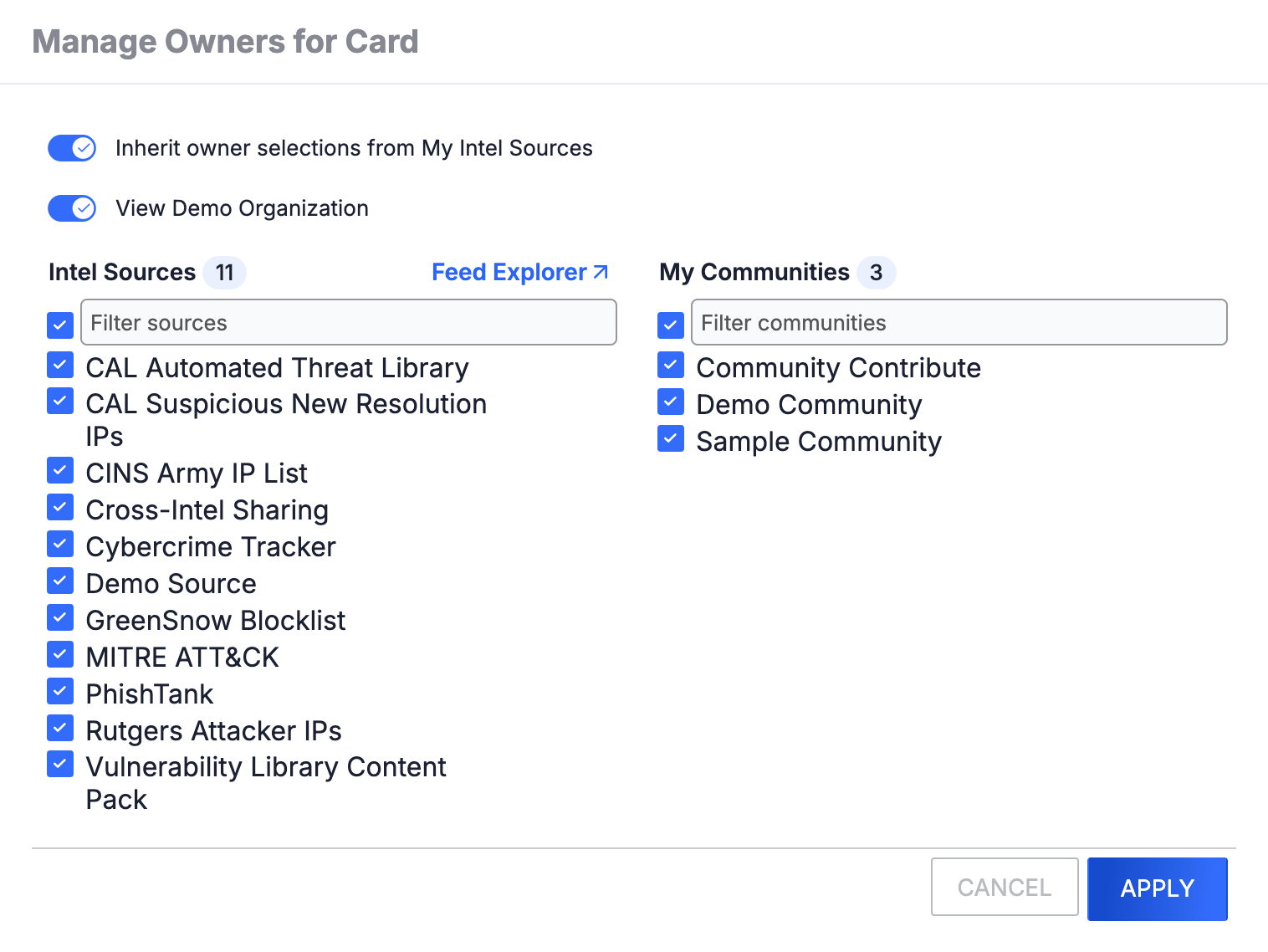Uncheck CAL Suspicious New Resolution IPs checkbox
This screenshot has height=952, width=1268.
pos(60,401)
